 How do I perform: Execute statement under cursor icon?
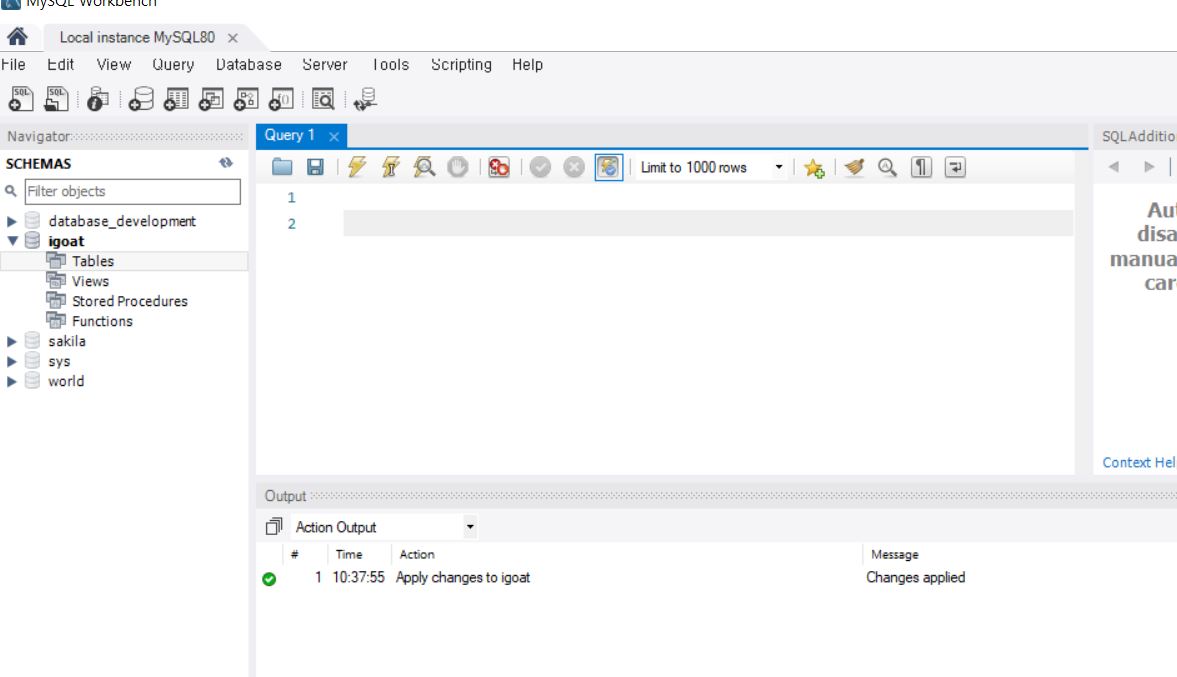[390, 167]
